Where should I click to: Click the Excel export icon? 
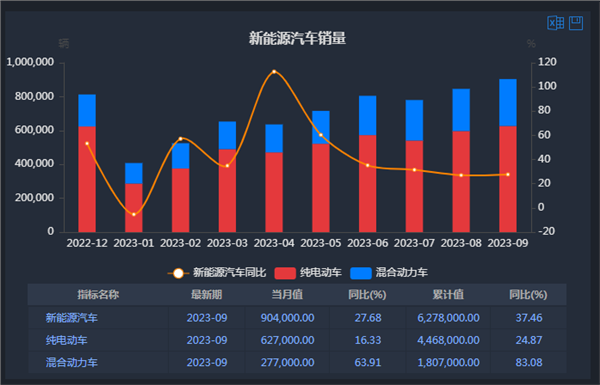click(556, 23)
